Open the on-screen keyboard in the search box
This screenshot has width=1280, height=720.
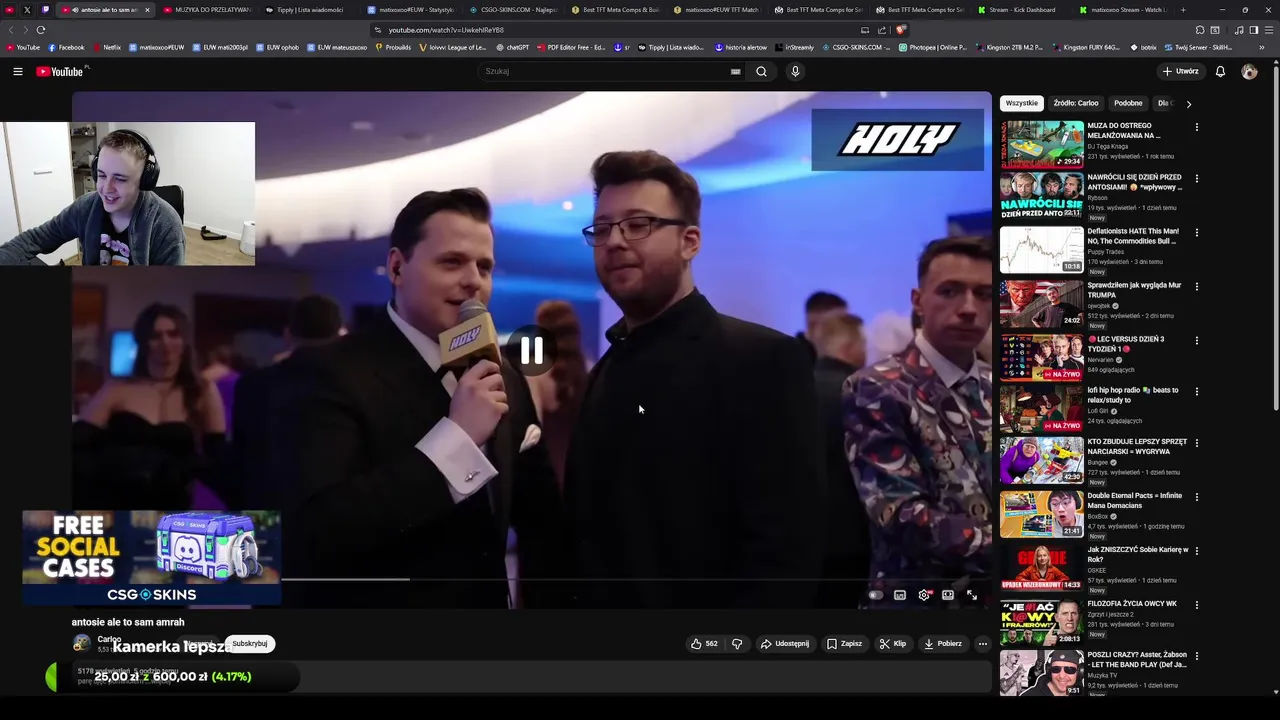point(735,71)
